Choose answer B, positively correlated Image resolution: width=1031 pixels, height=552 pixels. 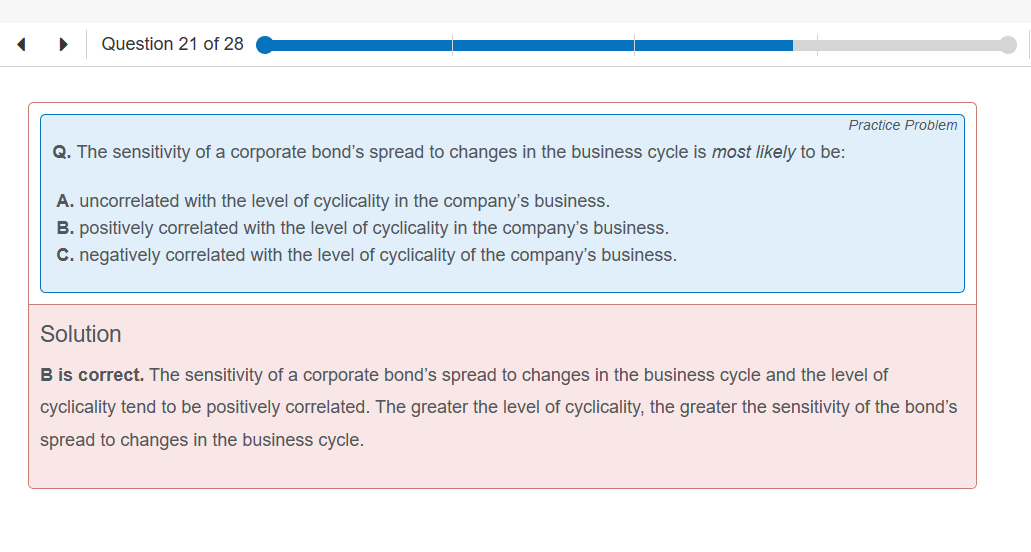pos(373,228)
